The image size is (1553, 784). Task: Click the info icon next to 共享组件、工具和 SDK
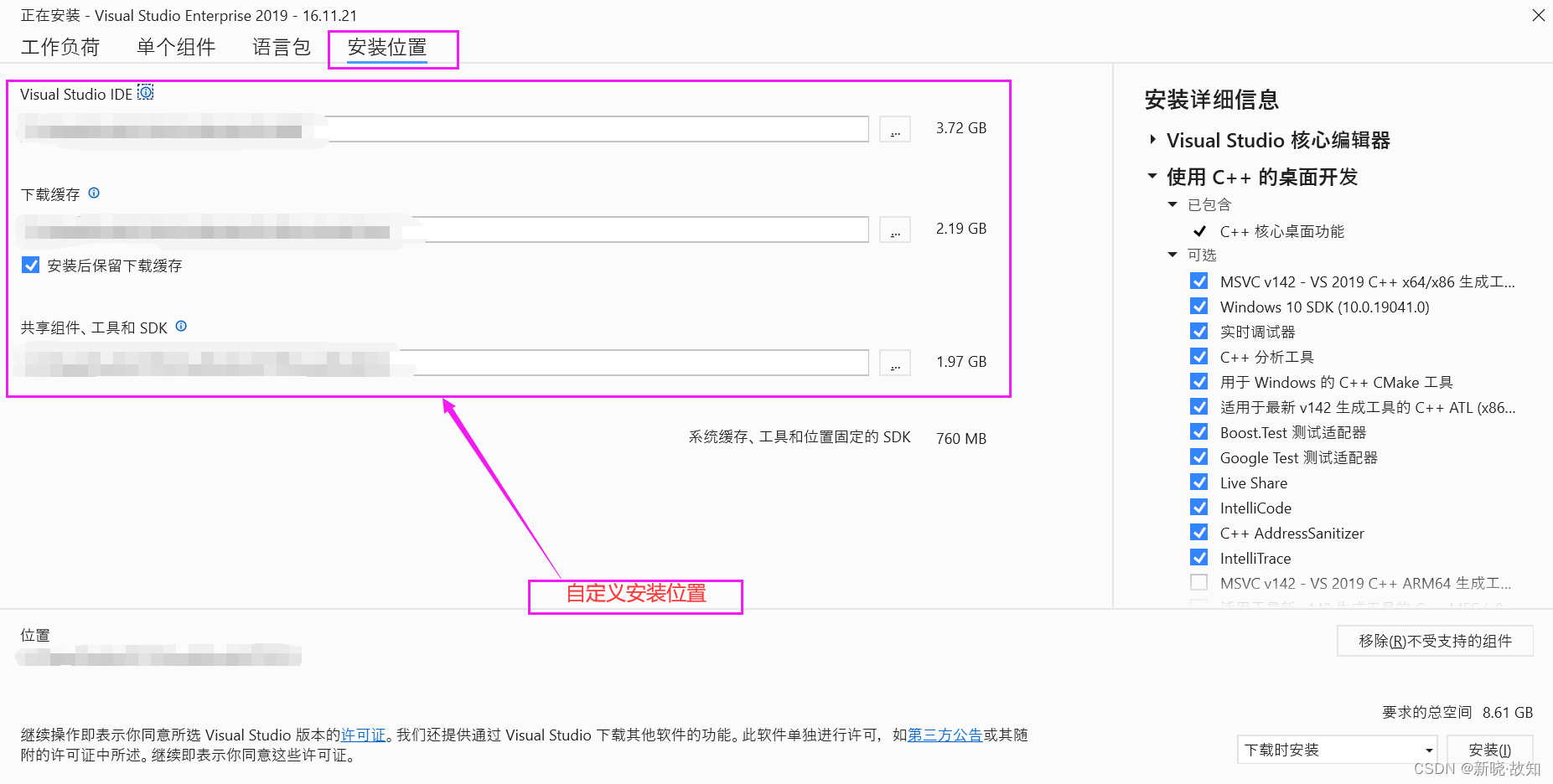click(181, 326)
